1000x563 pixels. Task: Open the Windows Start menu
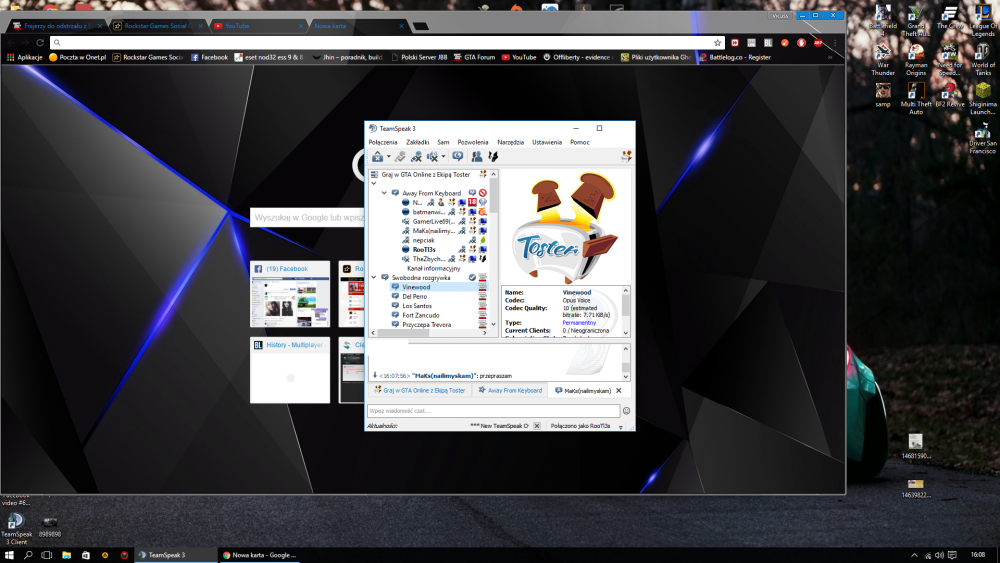click(x=9, y=555)
